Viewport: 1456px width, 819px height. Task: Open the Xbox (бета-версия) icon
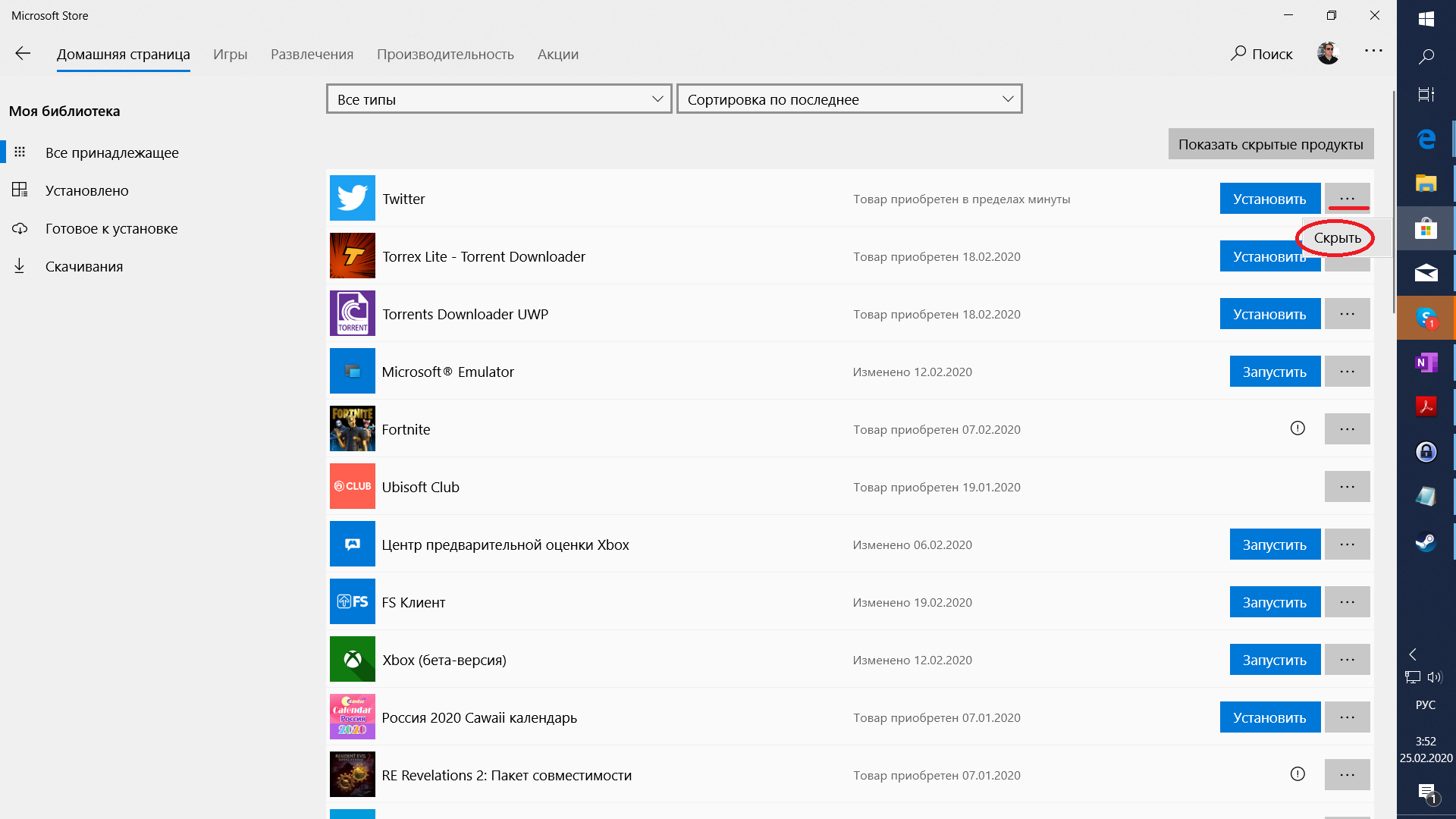[353, 659]
